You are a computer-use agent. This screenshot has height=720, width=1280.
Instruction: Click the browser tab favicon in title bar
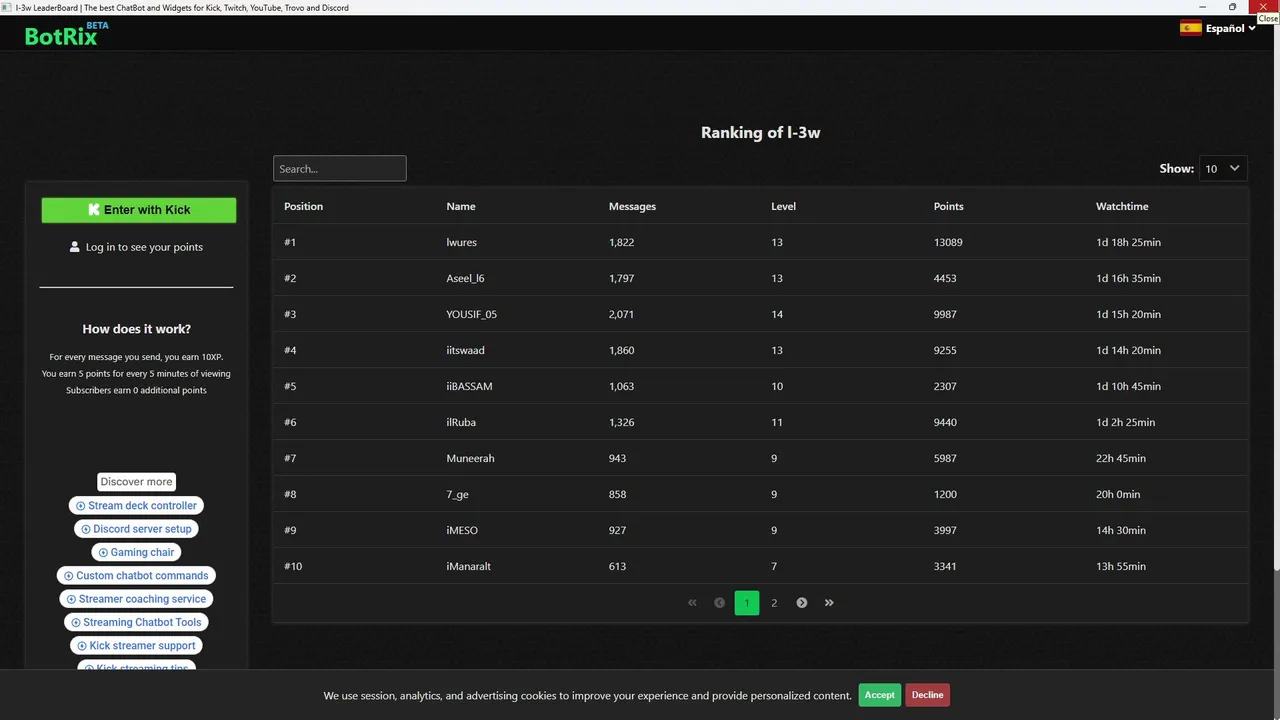coord(7,7)
